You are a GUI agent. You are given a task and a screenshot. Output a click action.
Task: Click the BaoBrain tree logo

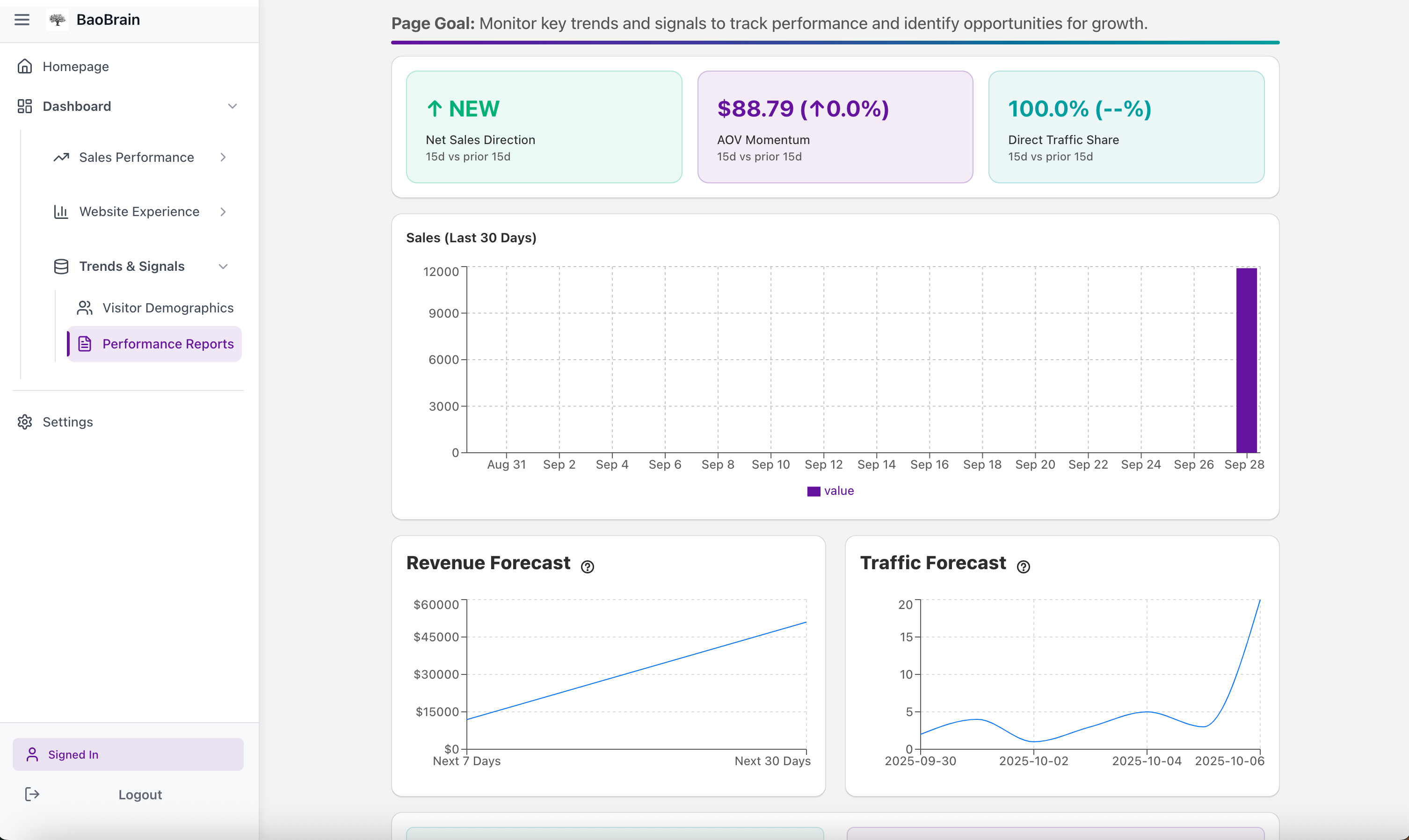(x=57, y=20)
